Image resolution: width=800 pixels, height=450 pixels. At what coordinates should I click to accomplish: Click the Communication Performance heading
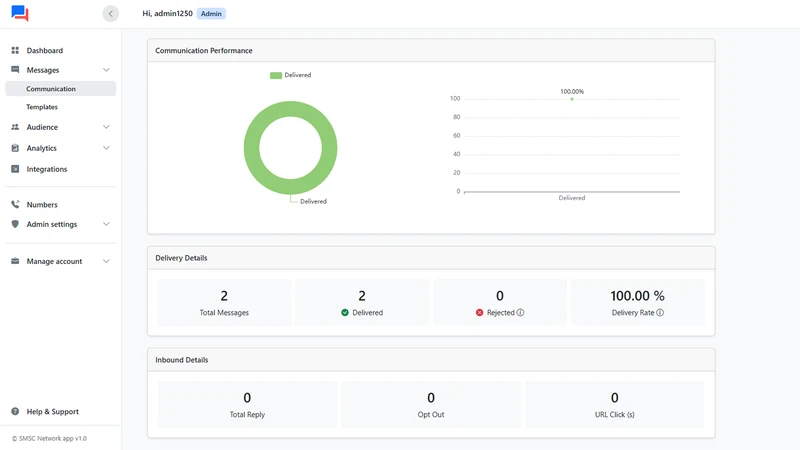coord(204,51)
